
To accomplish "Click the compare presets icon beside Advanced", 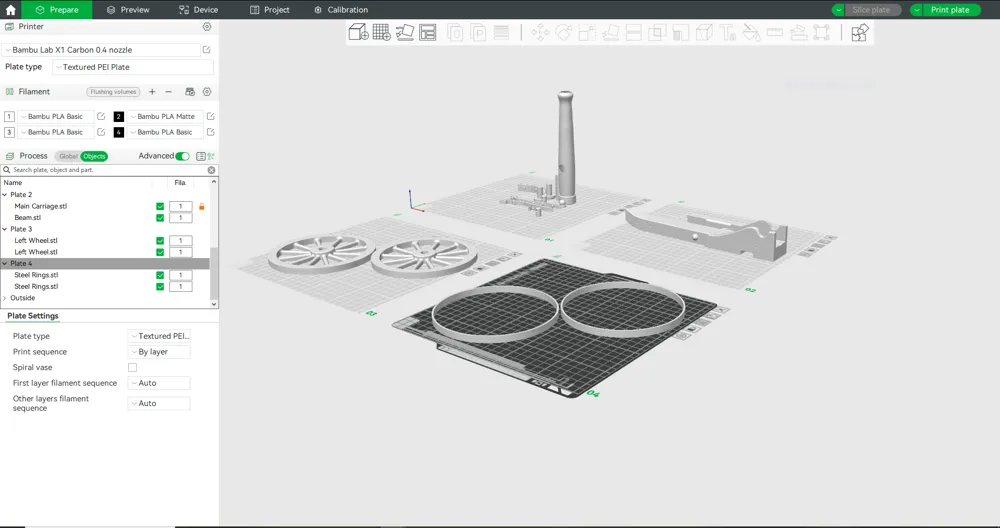I will point(210,156).
